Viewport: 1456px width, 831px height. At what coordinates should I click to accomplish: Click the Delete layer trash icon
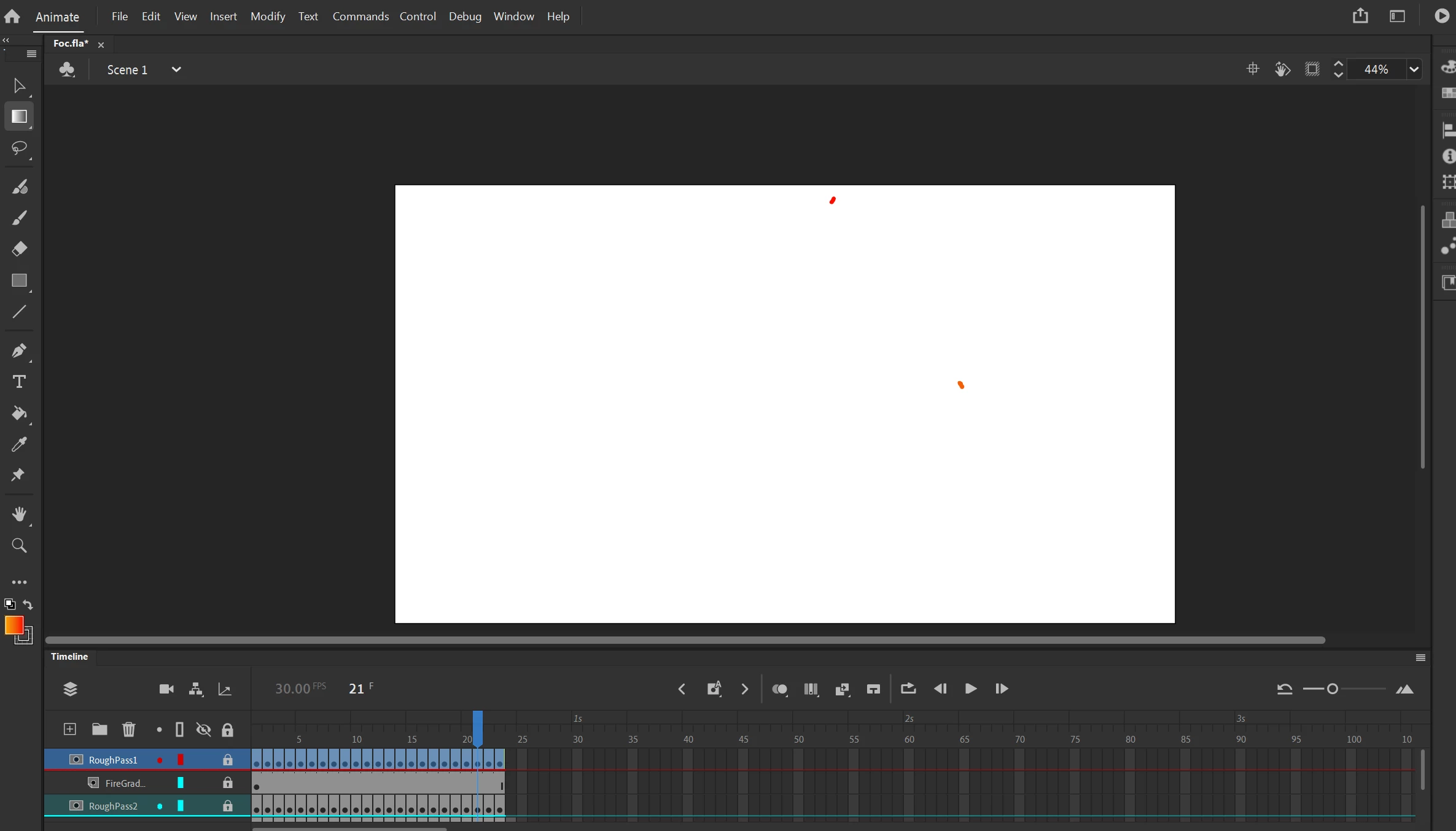(128, 729)
